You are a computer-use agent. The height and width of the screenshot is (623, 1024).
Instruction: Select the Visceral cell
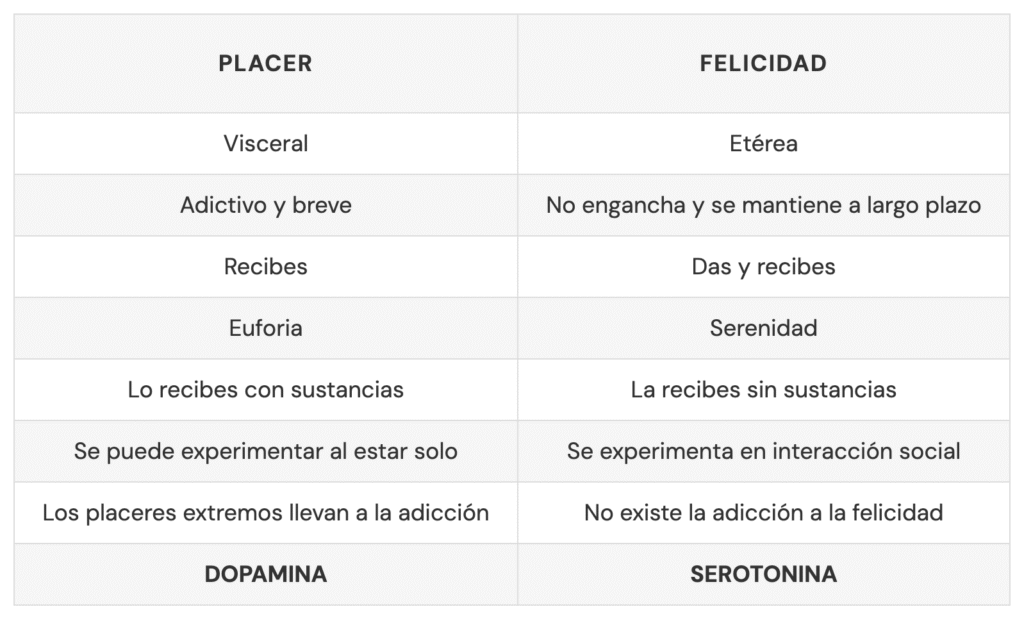265,144
